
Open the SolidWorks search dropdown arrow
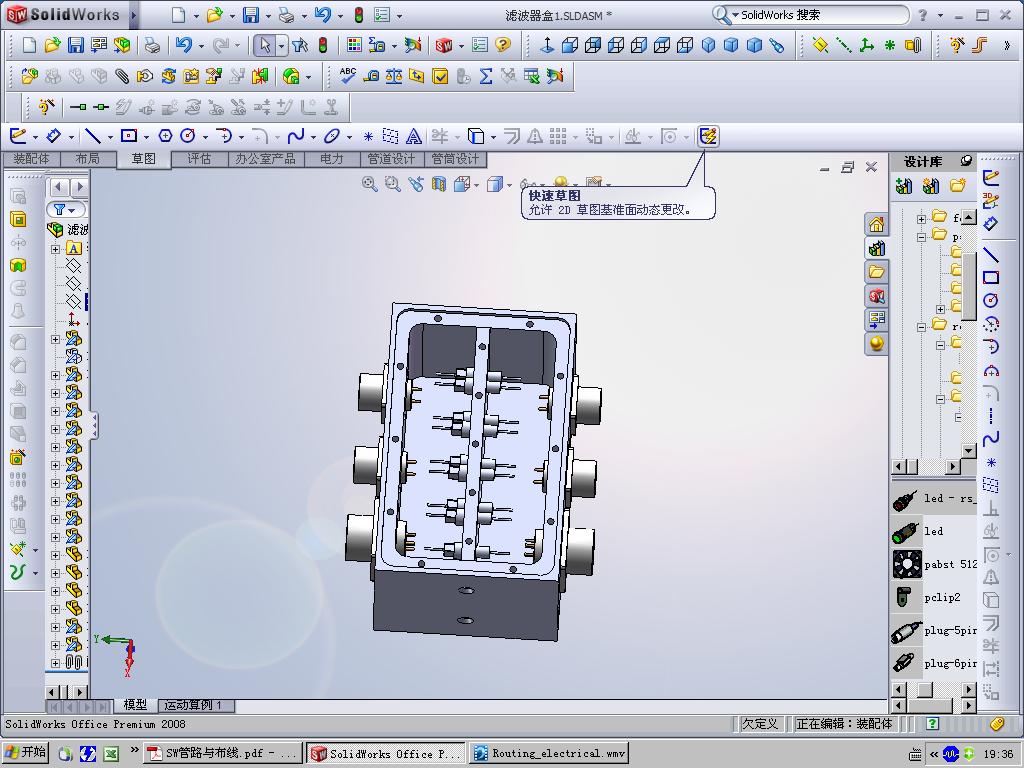[x=735, y=15]
